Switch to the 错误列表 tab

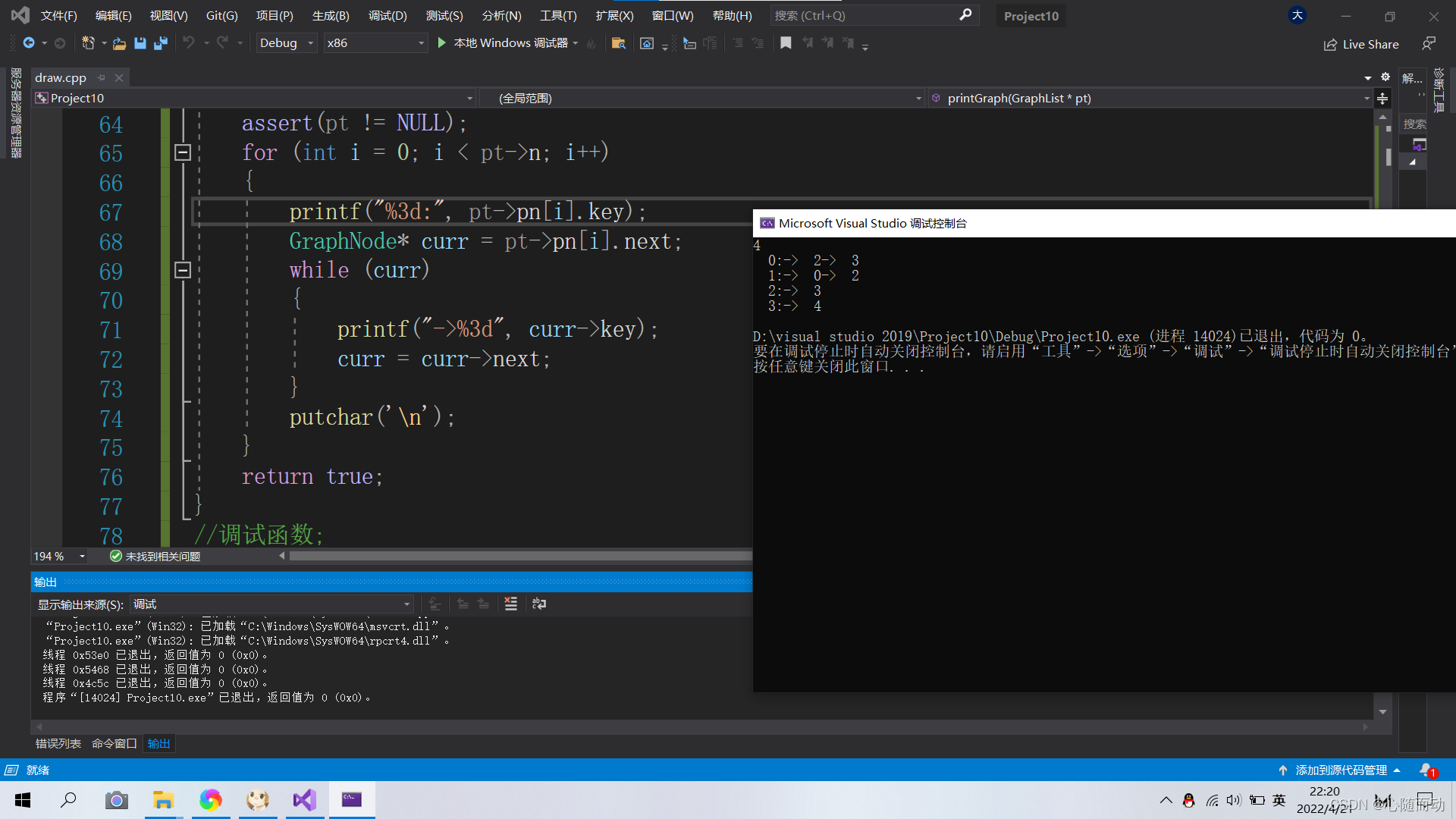coord(58,743)
